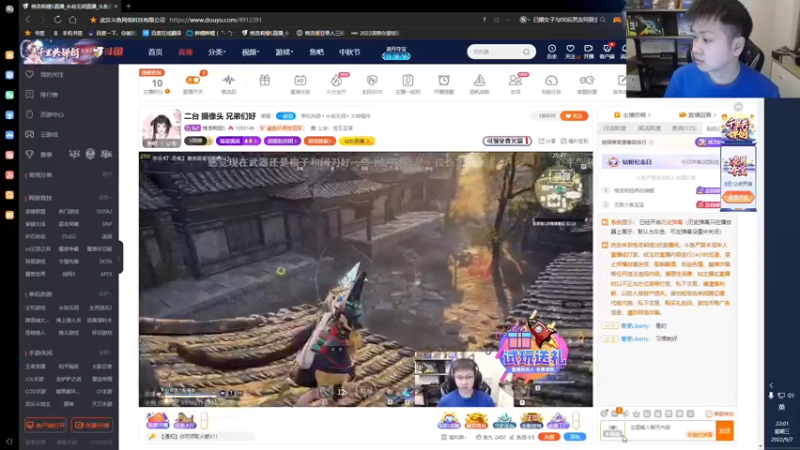The image size is (800, 450).
Task: Go to 首页 in the navigation bar
Action: (x=155, y=52)
